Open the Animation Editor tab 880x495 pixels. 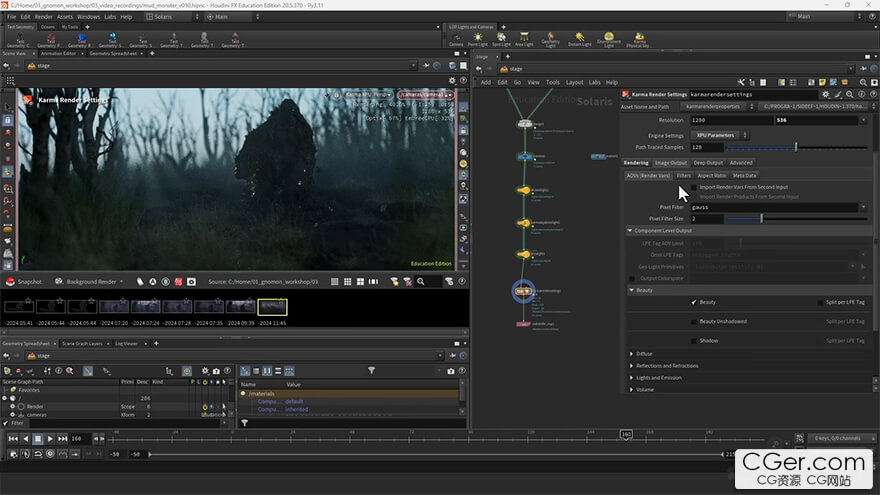(x=58, y=53)
